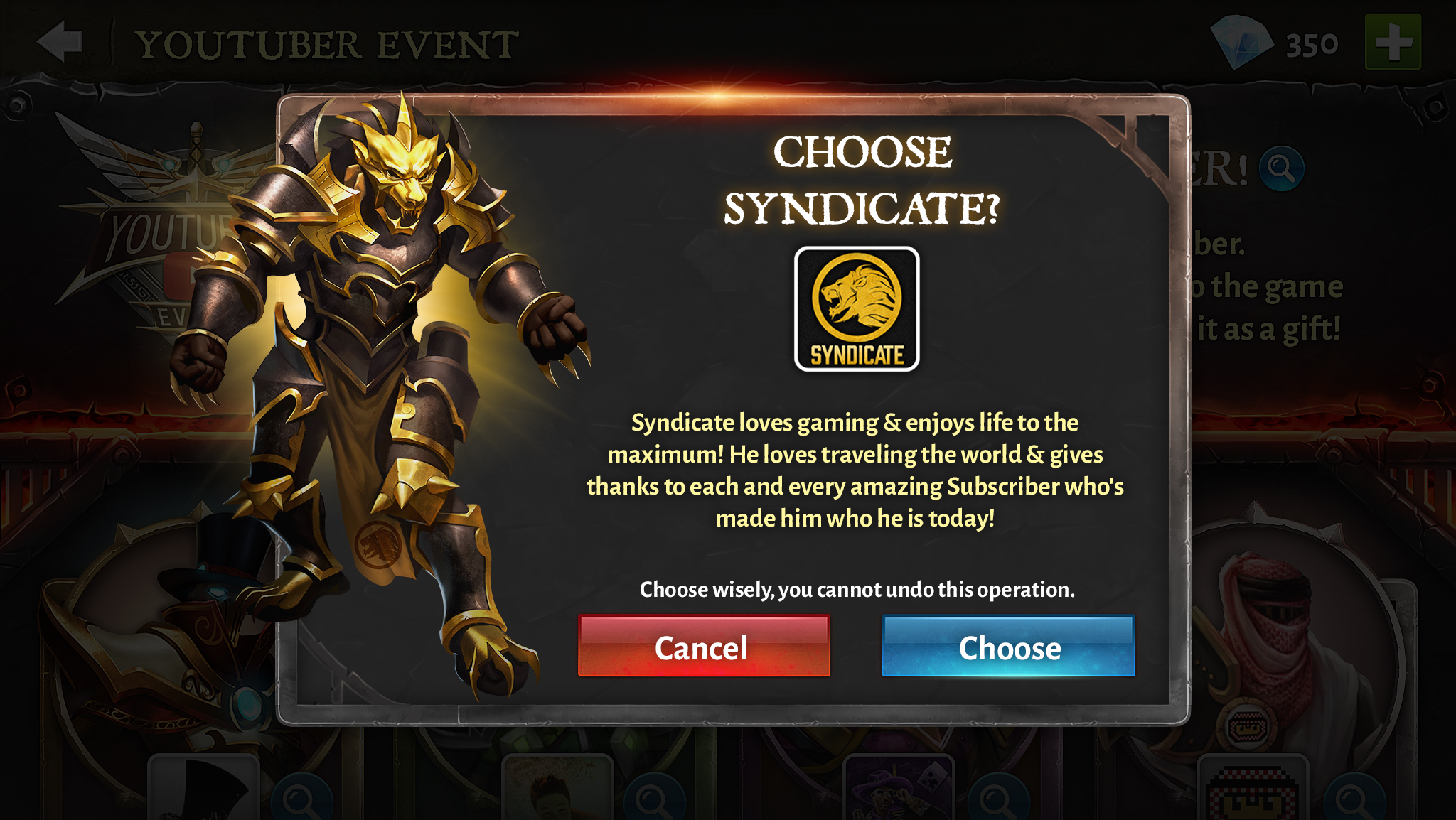Tap the green plus to add gems

(1393, 43)
